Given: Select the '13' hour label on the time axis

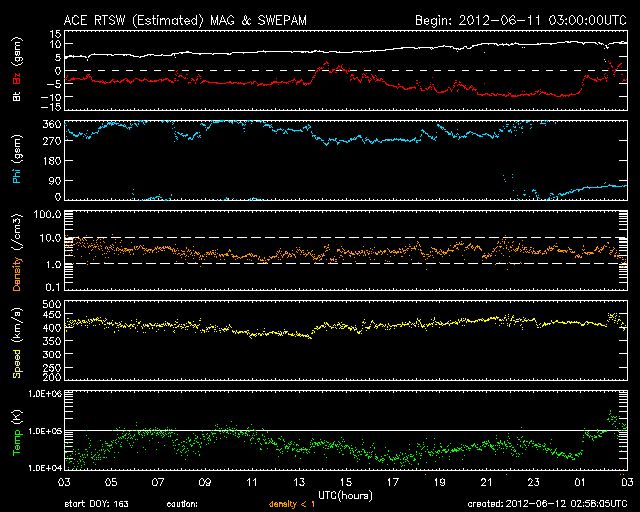Looking at the screenshot, I should click(299, 483).
